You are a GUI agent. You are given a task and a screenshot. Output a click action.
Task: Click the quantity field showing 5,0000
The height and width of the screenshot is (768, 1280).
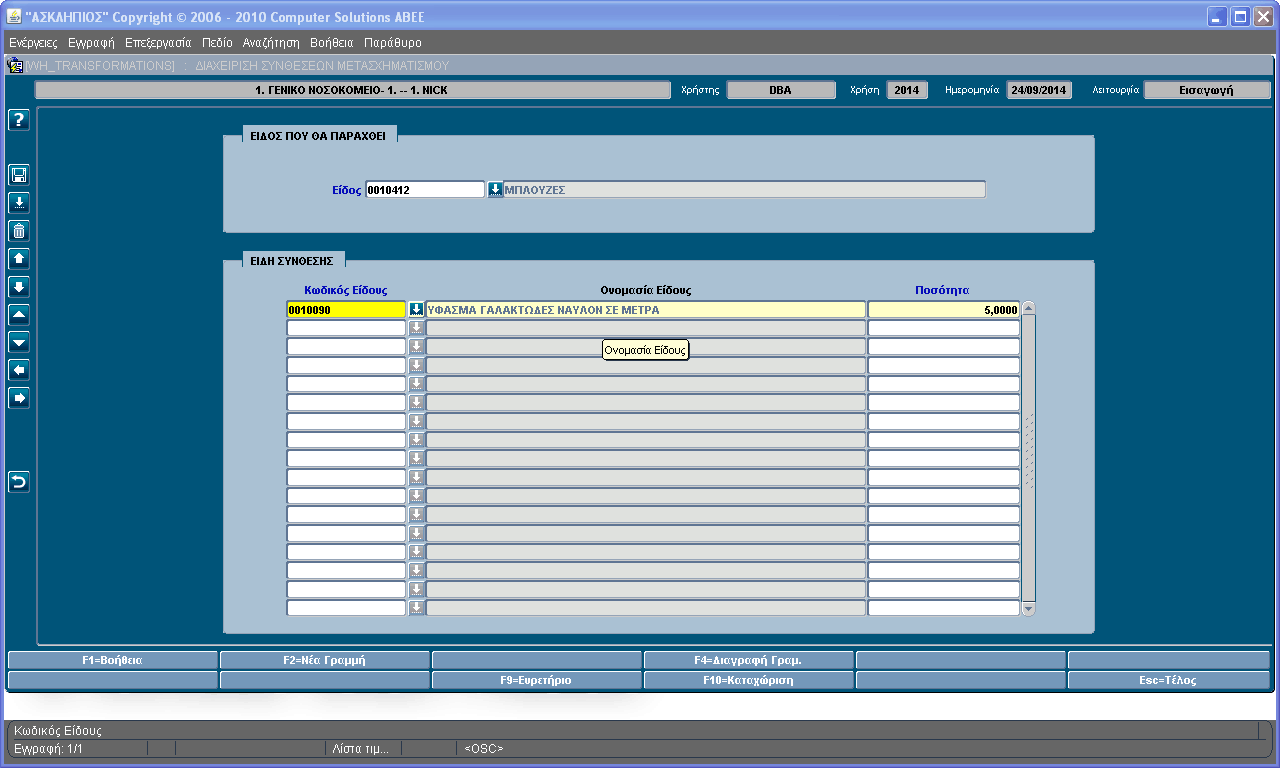click(x=943, y=310)
